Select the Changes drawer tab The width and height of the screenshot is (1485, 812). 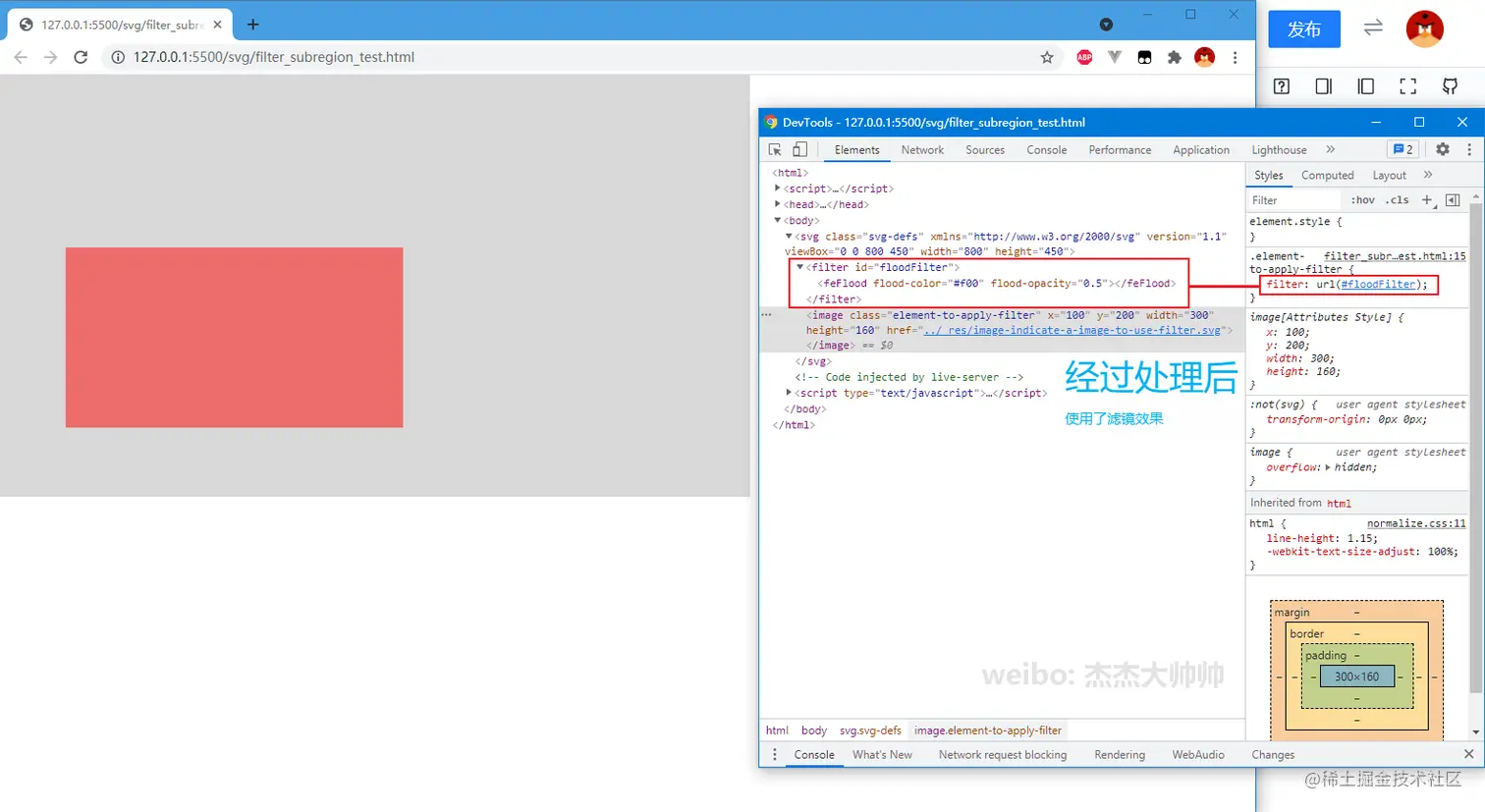point(1273,755)
